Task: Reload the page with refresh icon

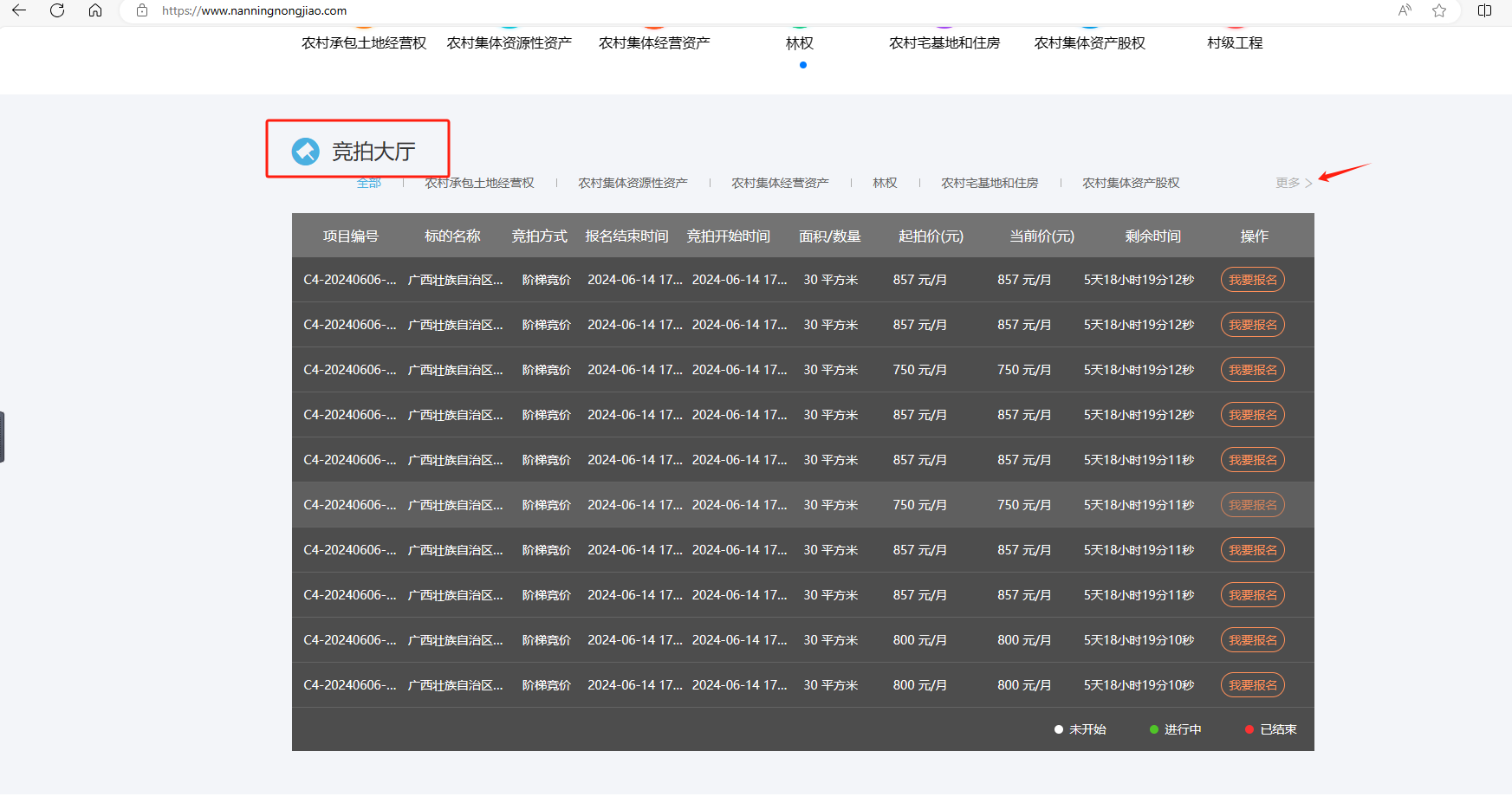Action: click(x=57, y=10)
